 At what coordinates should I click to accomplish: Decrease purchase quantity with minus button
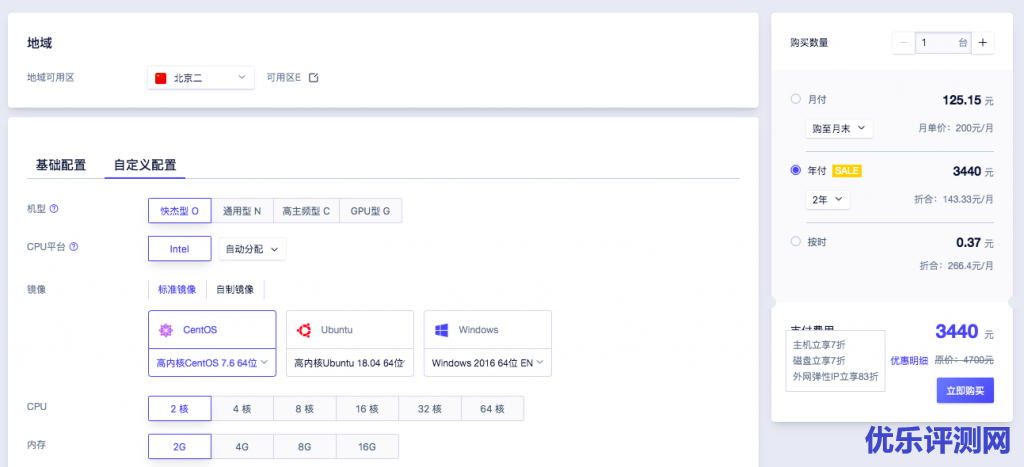point(904,43)
